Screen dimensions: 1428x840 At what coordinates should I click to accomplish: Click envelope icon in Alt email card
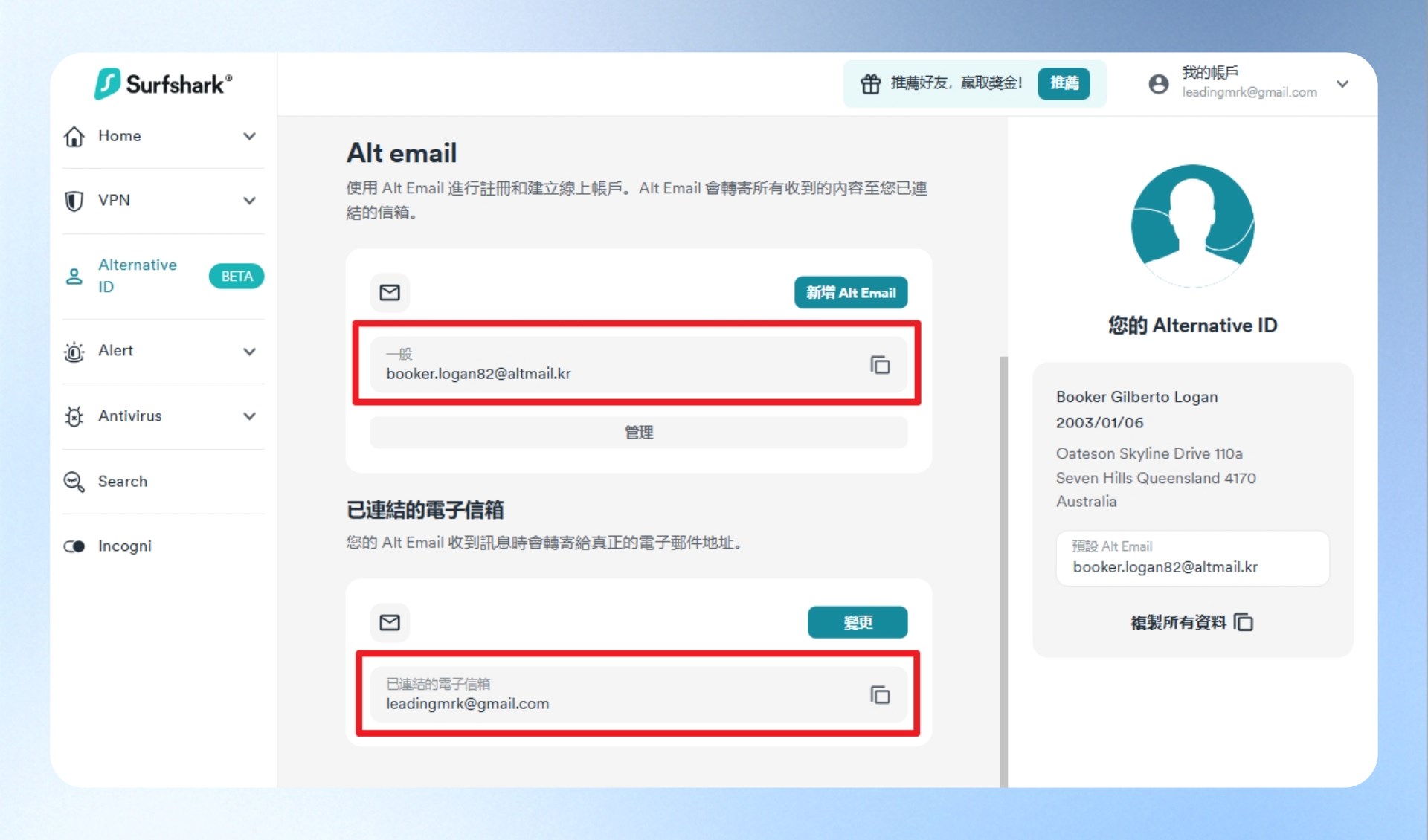click(x=390, y=292)
